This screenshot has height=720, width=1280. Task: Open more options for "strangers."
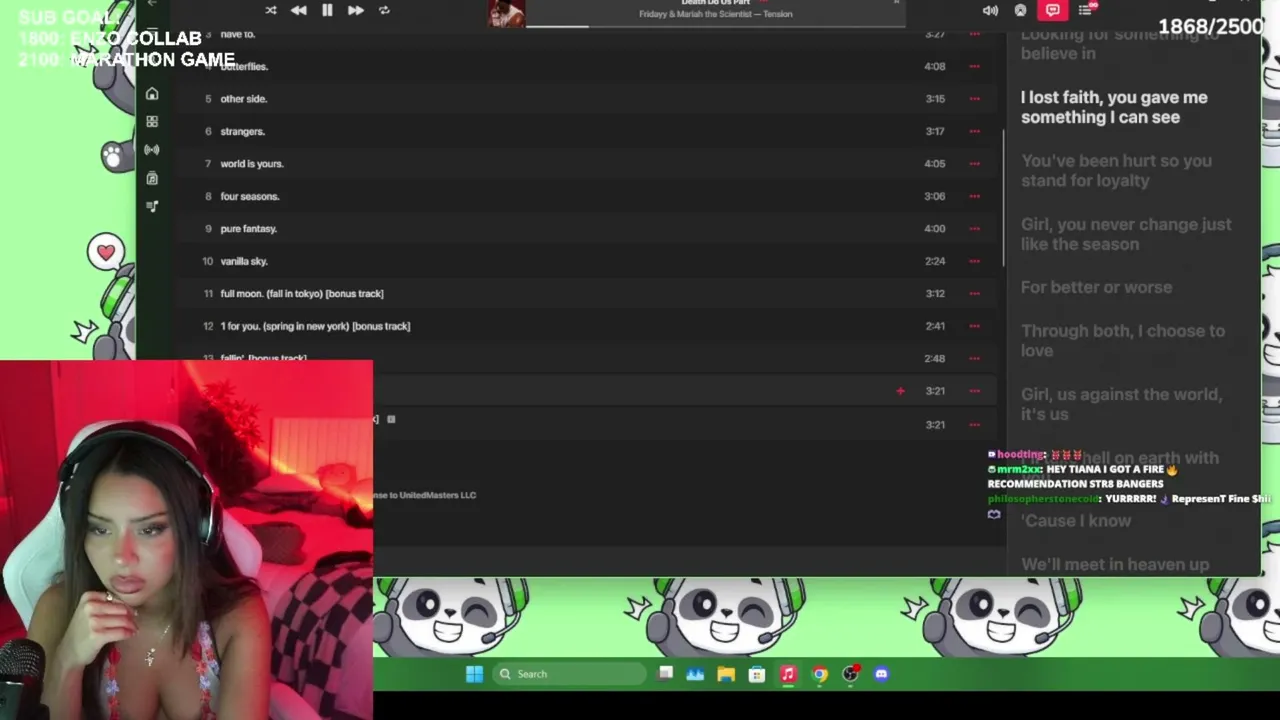pyautogui.click(x=974, y=131)
